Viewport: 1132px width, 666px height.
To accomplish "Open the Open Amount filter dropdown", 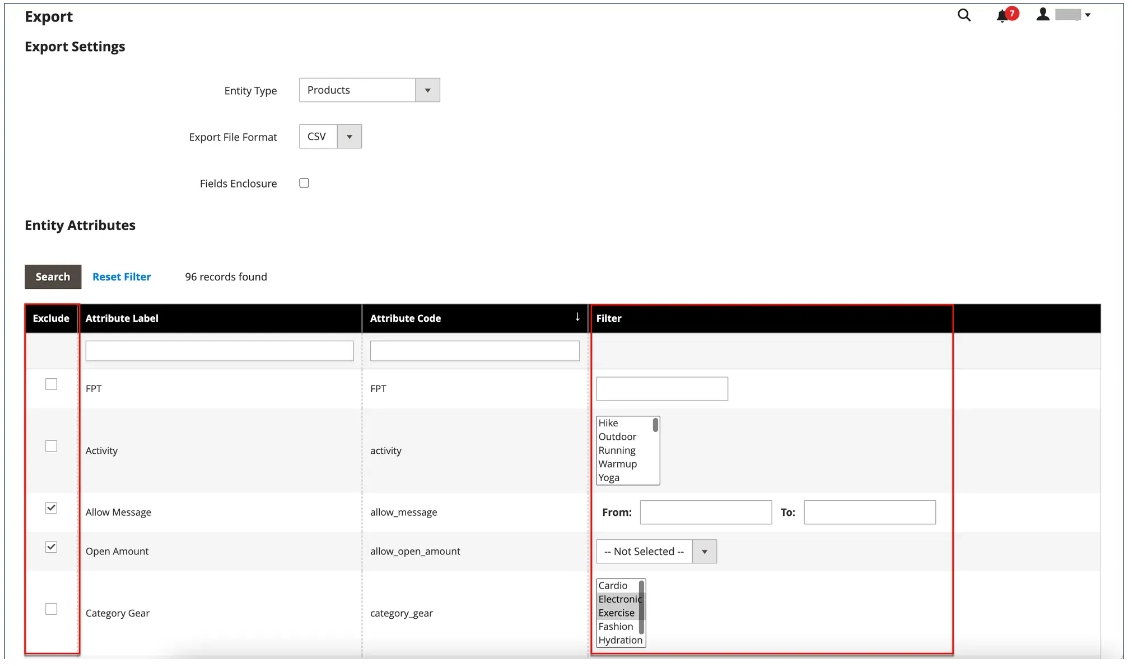I will pos(656,551).
